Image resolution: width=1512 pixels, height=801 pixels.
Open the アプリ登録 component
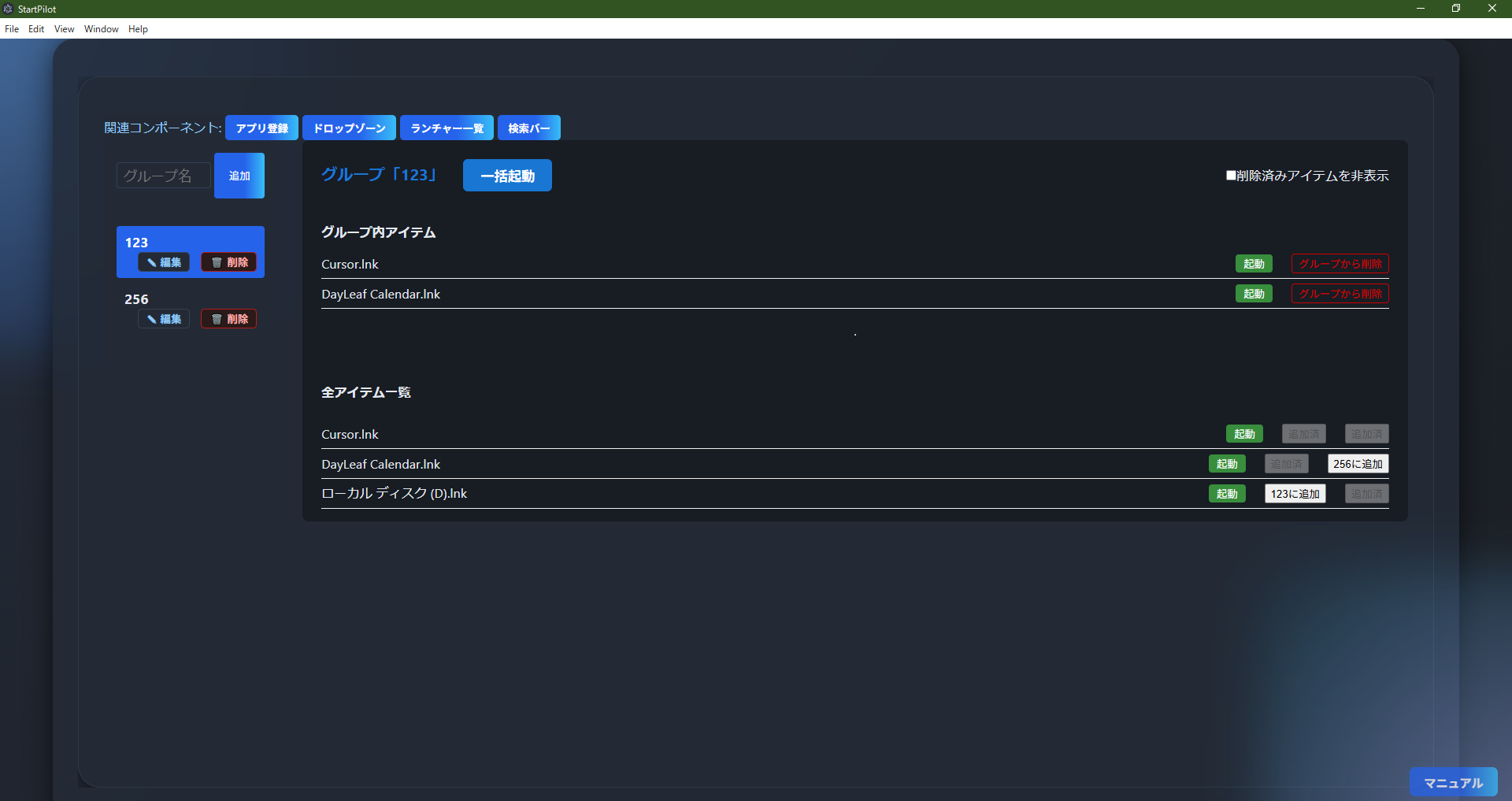[261, 128]
